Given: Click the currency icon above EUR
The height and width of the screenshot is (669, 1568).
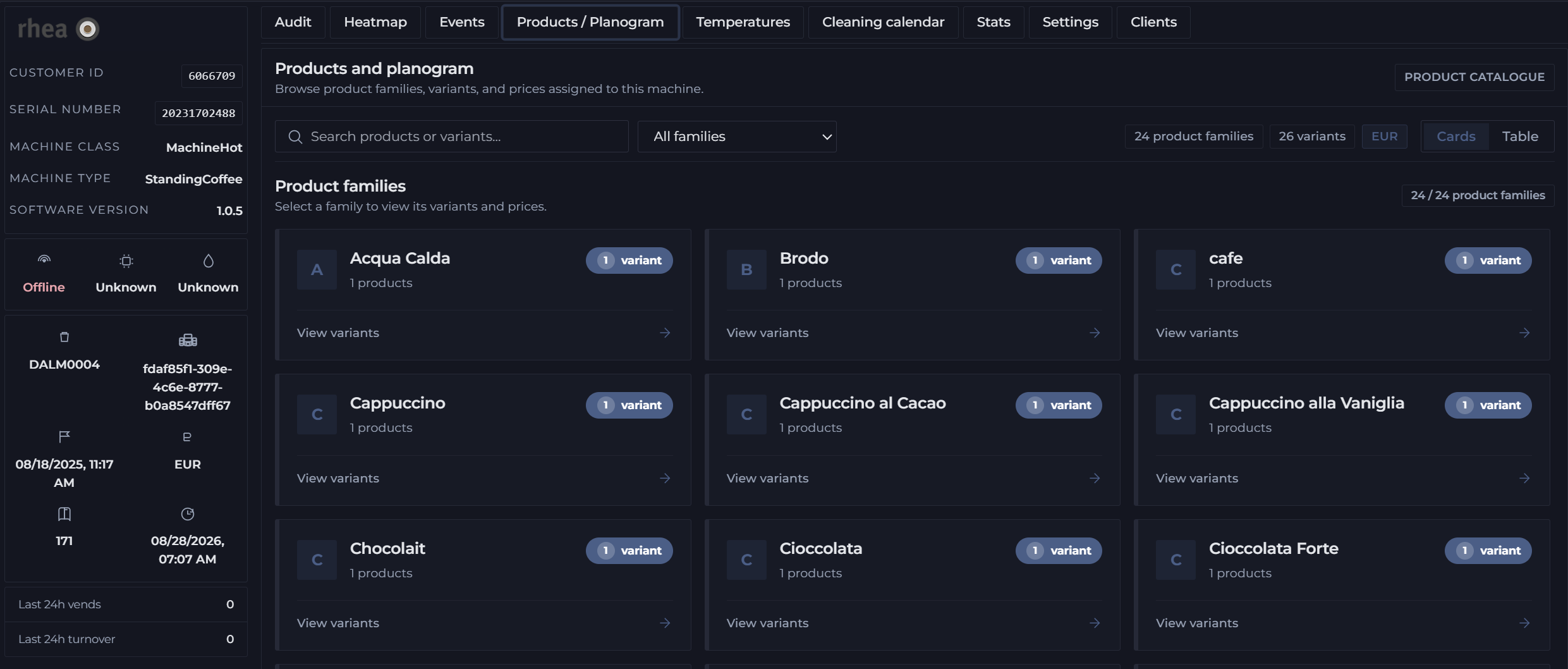Looking at the screenshot, I should tap(187, 437).
